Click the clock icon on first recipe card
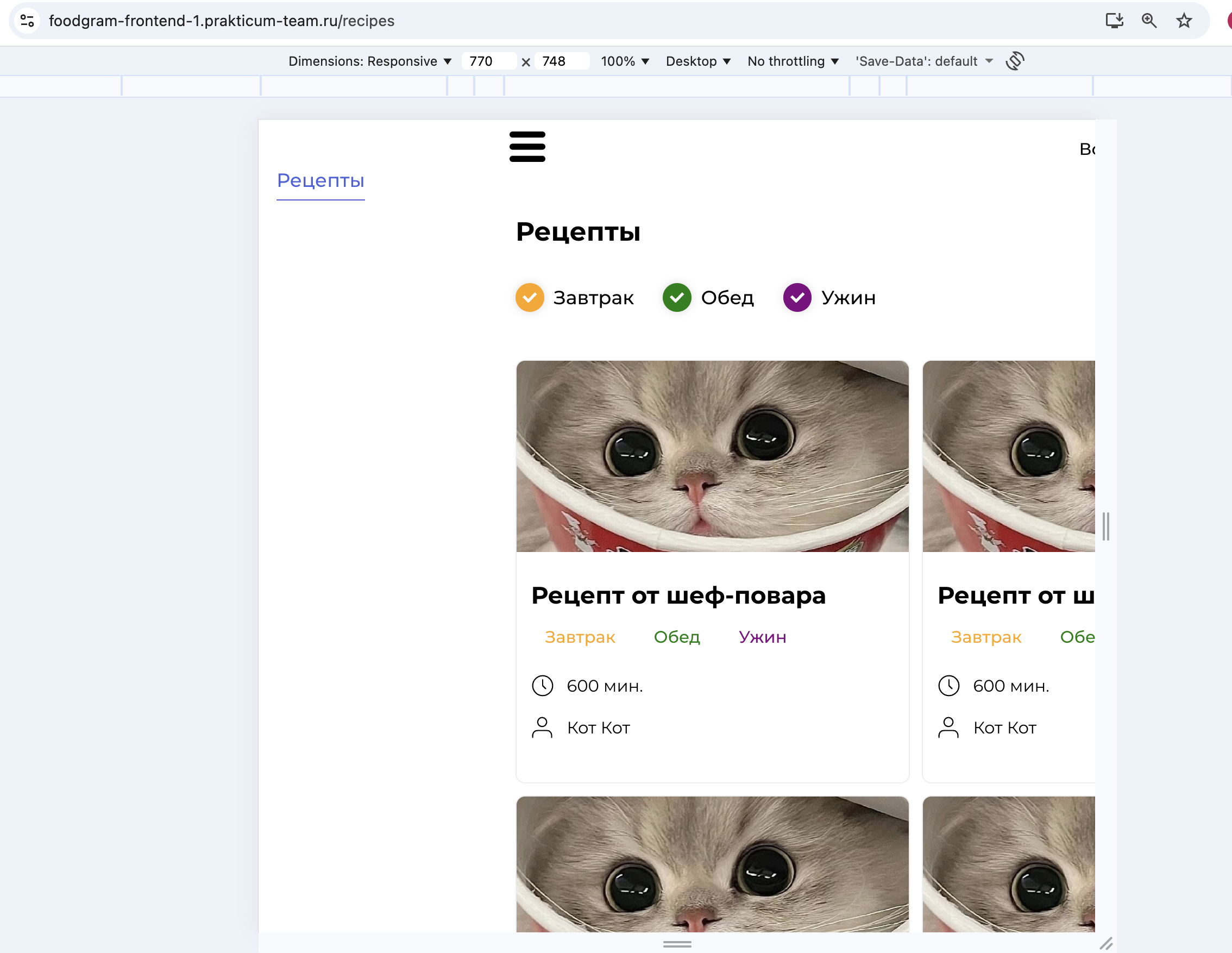 tap(542, 686)
